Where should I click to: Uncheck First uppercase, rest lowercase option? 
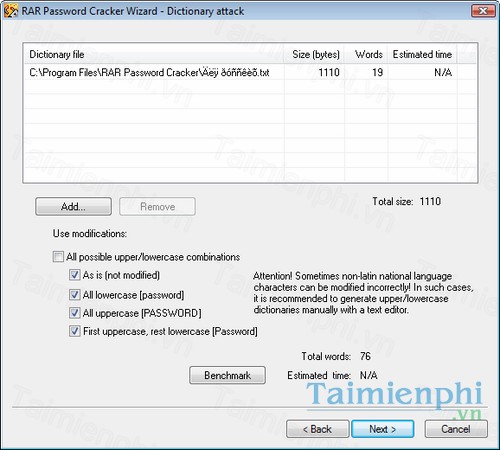[75, 331]
